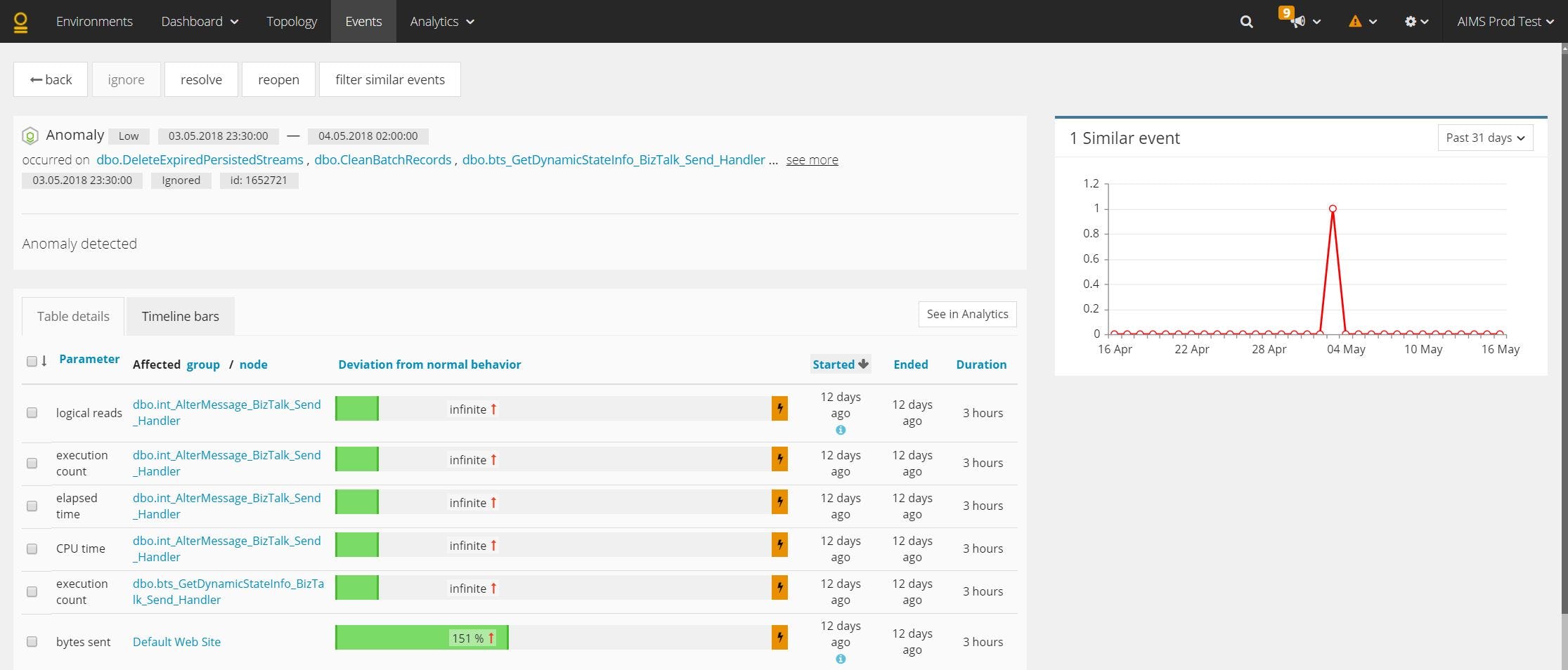Click the lightning icon on the logical reads row

point(779,409)
